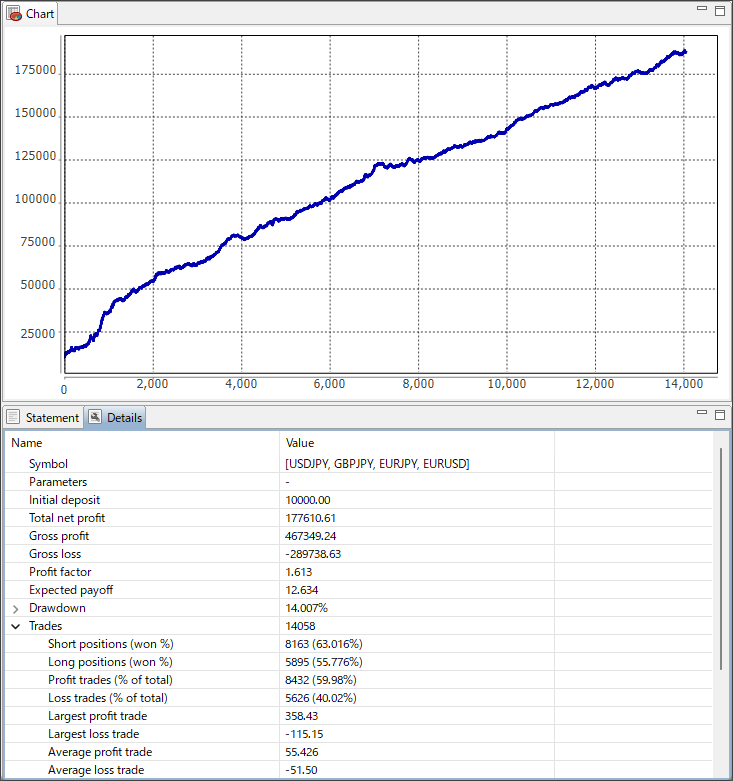Click the value 467349.24

click(310, 536)
